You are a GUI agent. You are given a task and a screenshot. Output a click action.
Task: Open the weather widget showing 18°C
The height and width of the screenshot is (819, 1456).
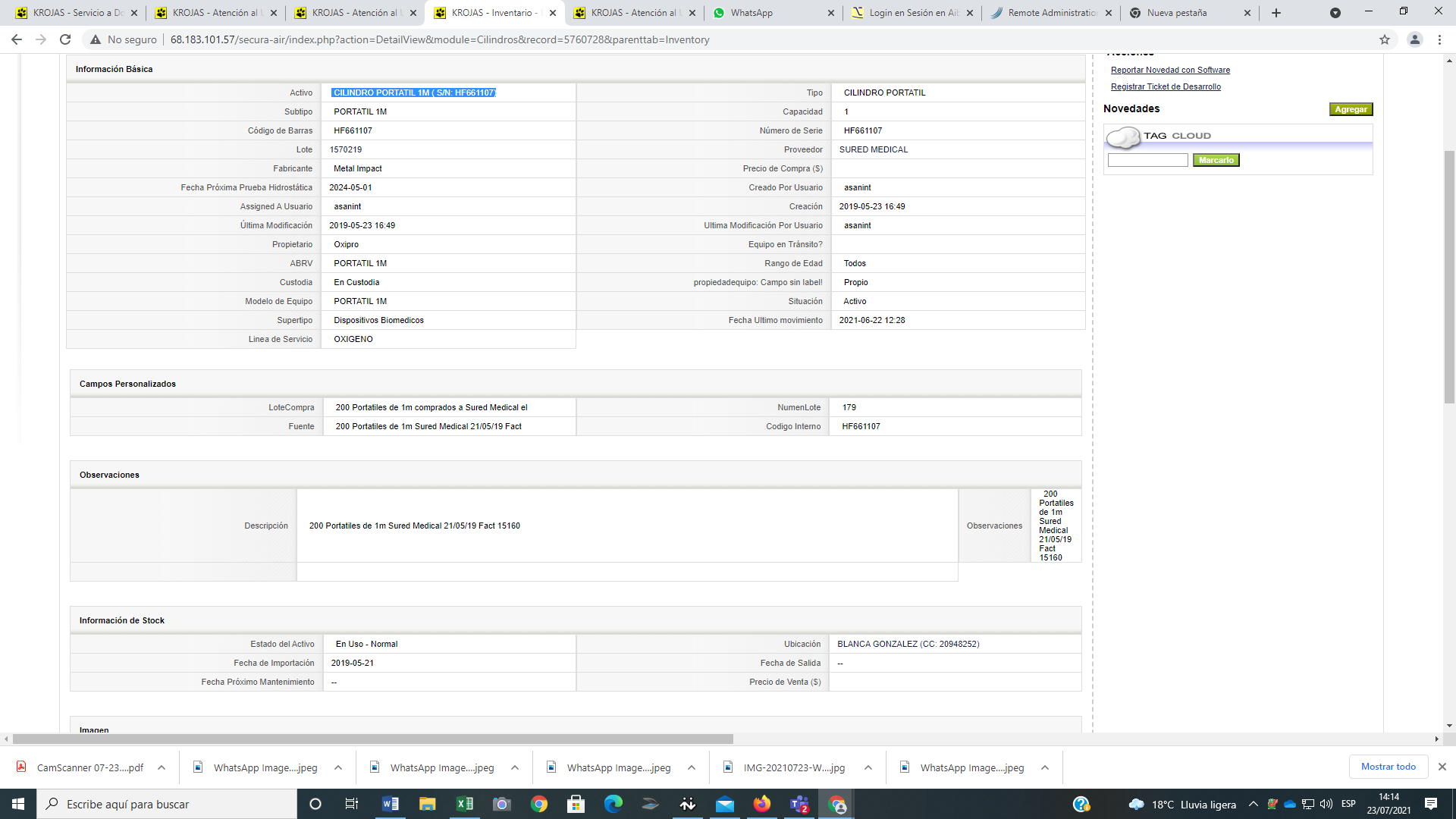pyautogui.click(x=1182, y=805)
